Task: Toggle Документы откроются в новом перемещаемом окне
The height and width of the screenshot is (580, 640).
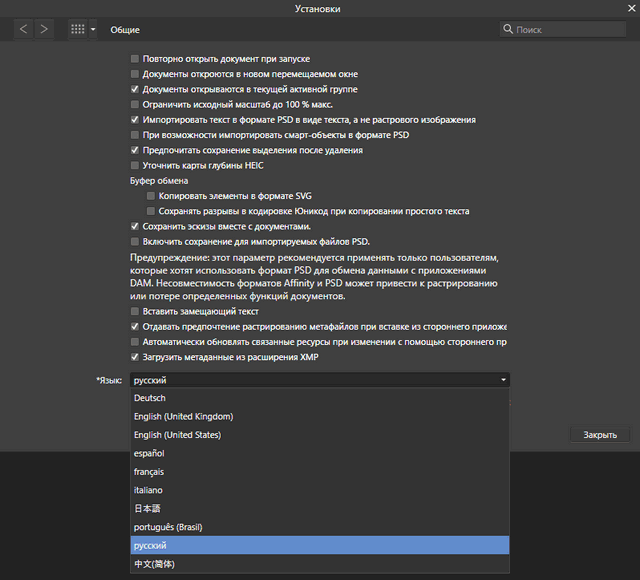Action: 135,74
